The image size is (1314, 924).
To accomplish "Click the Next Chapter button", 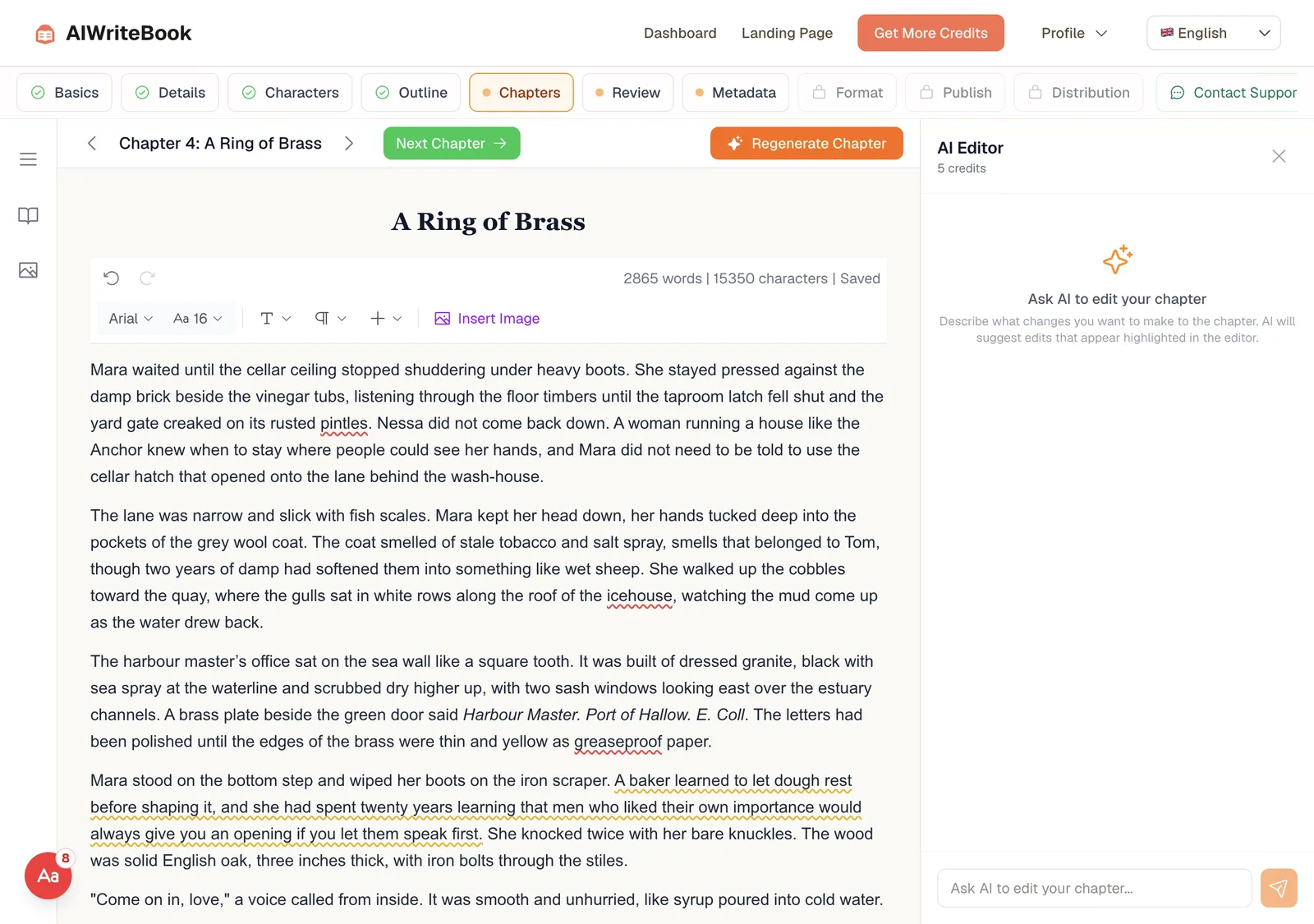I will (452, 143).
